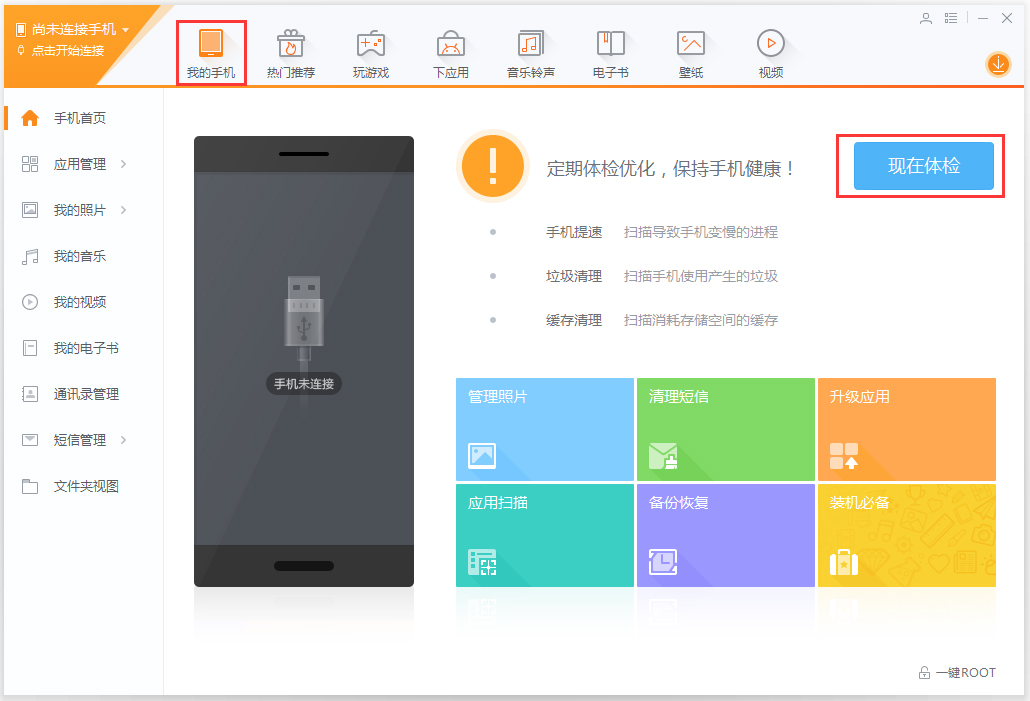Click the user account icon

[x=926, y=18]
